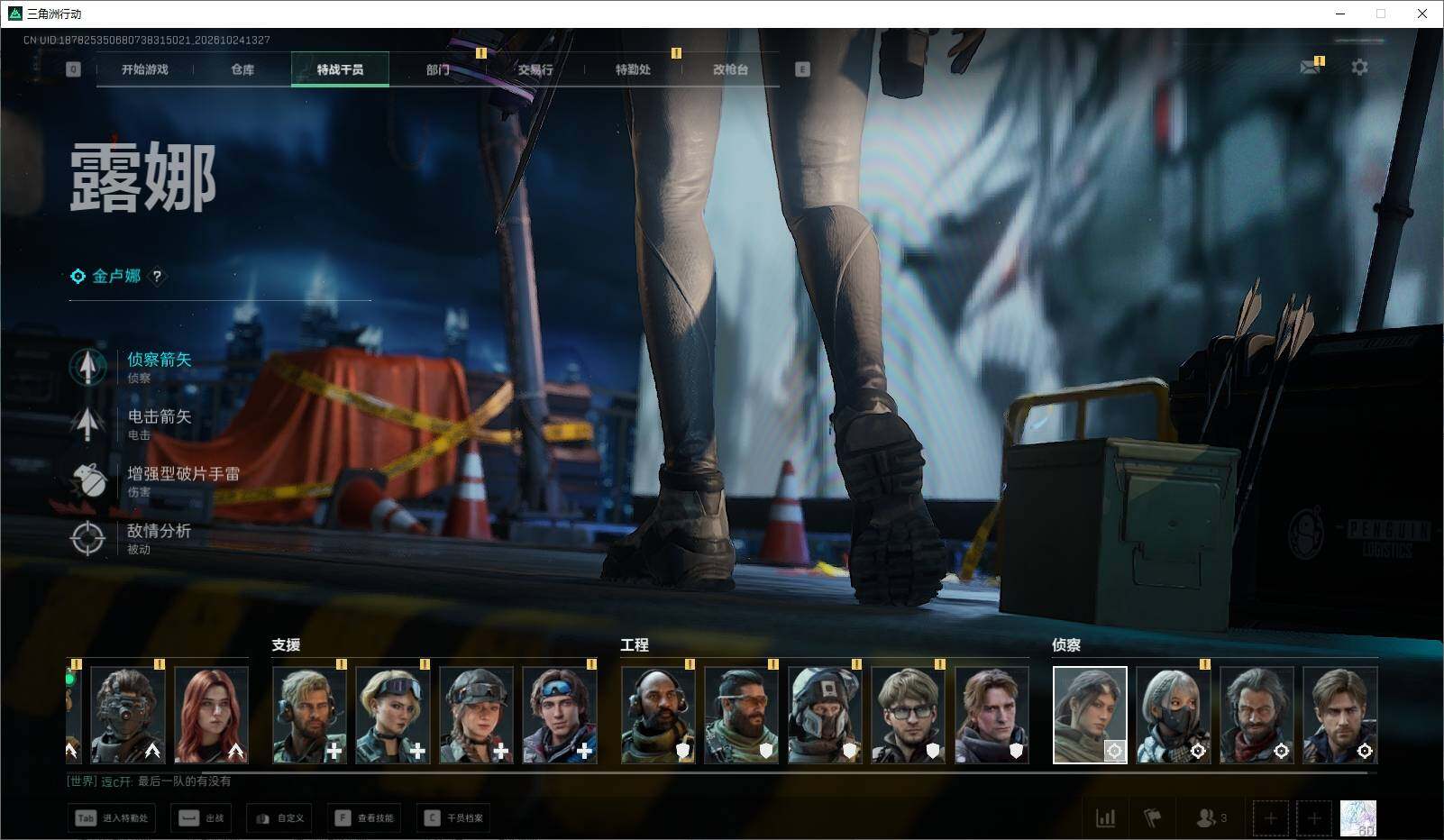Select the bald engineer operator with headset
The height and width of the screenshot is (840, 1444).
coord(658,715)
